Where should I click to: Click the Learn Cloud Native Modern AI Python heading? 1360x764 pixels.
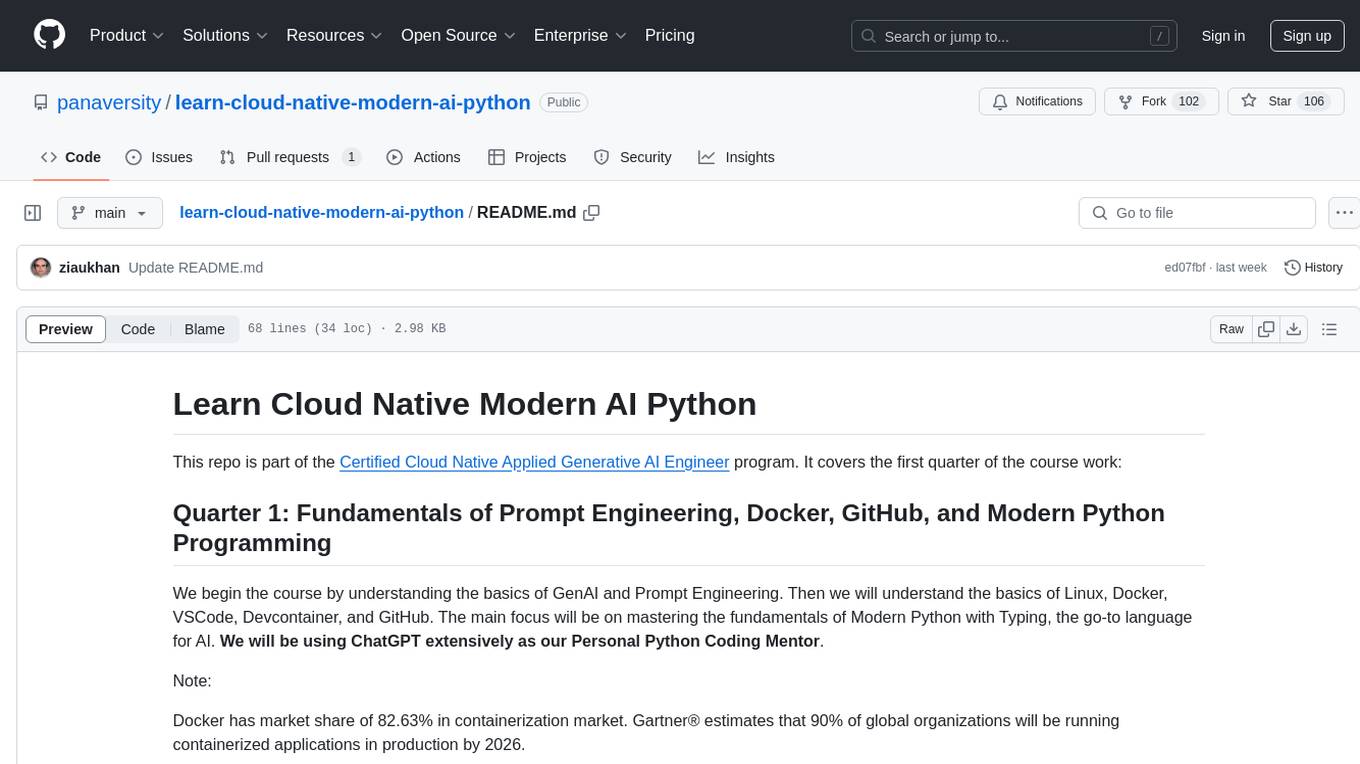464,404
